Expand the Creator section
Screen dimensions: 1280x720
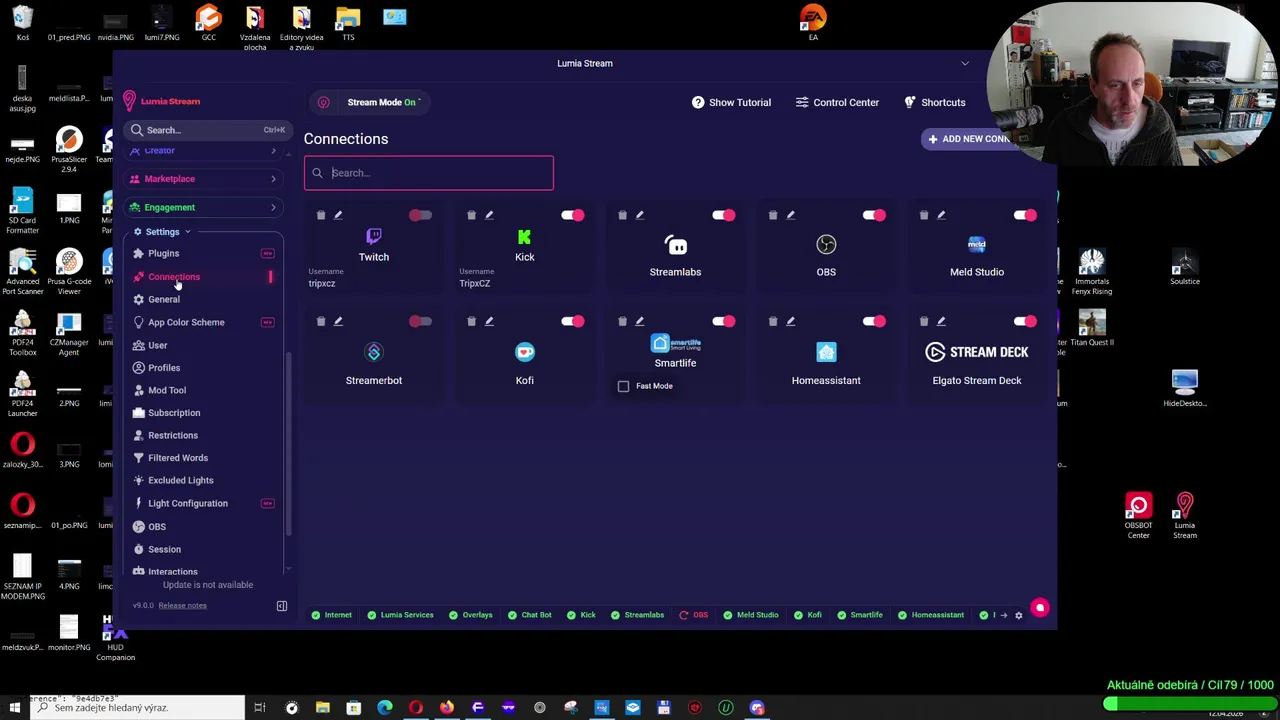[x=204, y=151]
